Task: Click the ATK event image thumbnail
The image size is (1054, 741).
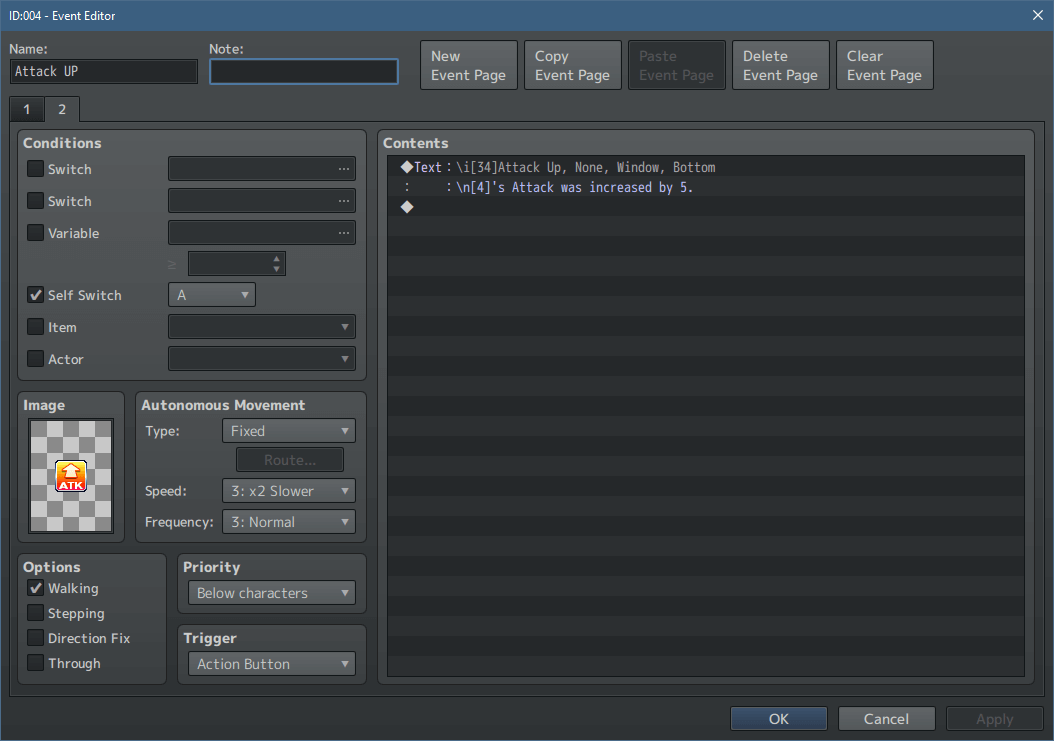Action: [70, 474]
